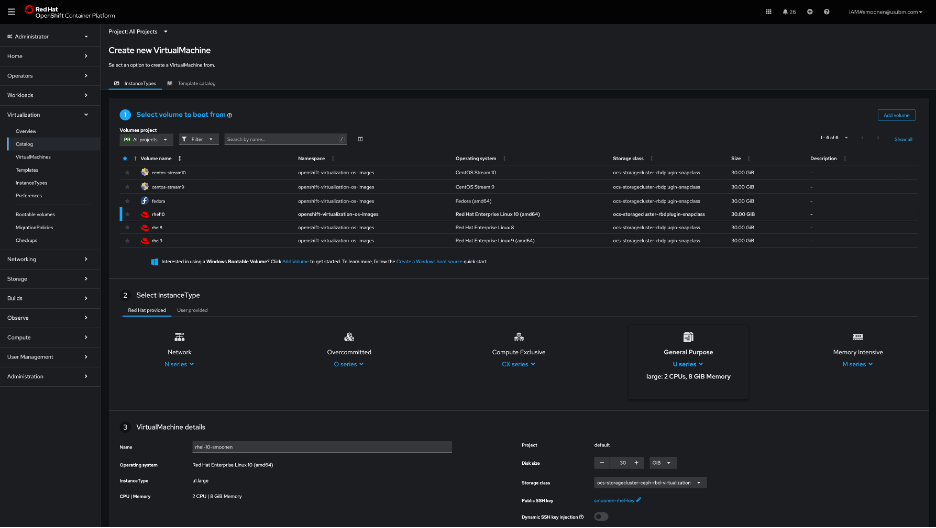Click the Add volume button
Viewport: 936px width, 528px height.
pos(896,116)
